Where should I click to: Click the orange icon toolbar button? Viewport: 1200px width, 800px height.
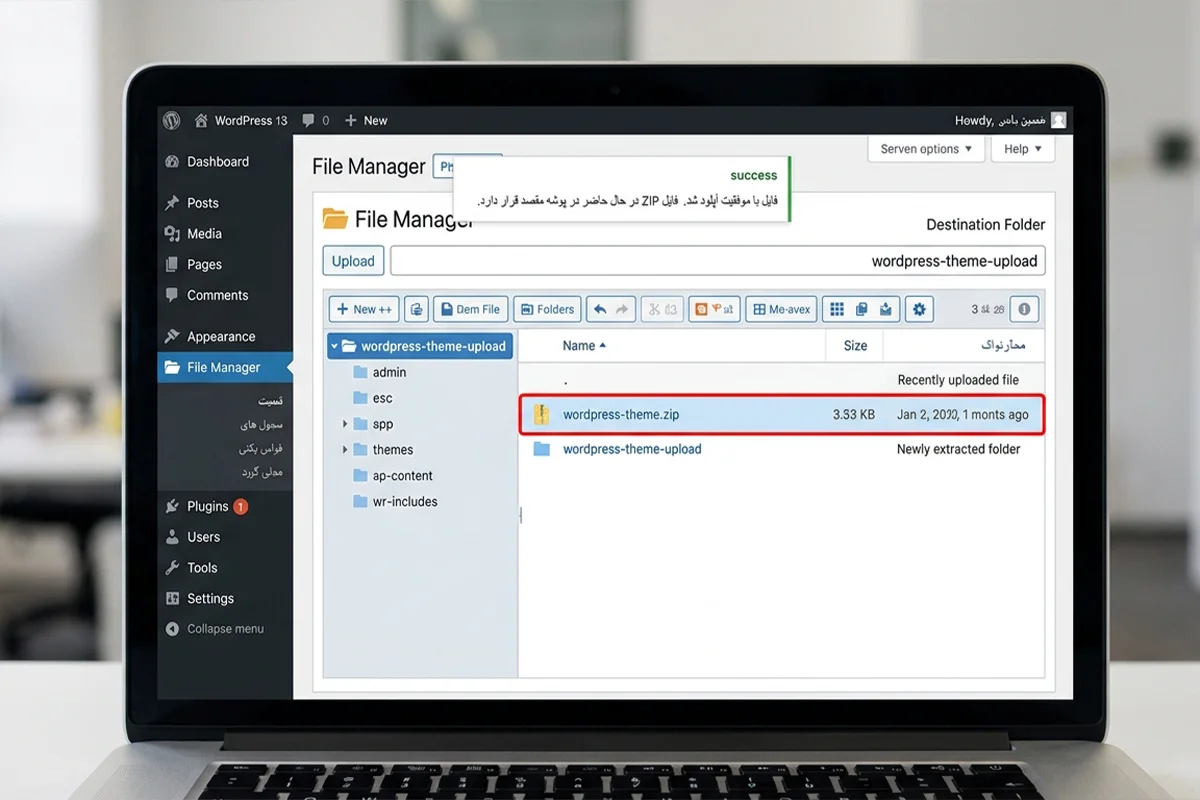coord(714,309)
